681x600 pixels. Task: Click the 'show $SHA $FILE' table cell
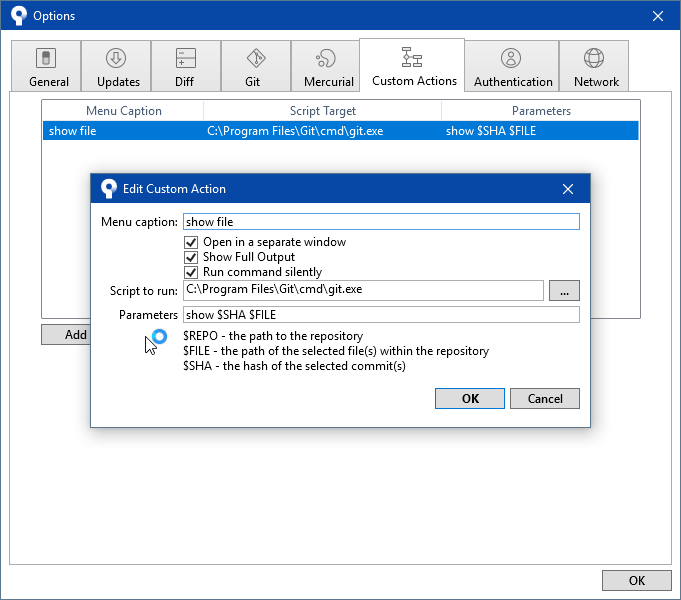[491, 131]
